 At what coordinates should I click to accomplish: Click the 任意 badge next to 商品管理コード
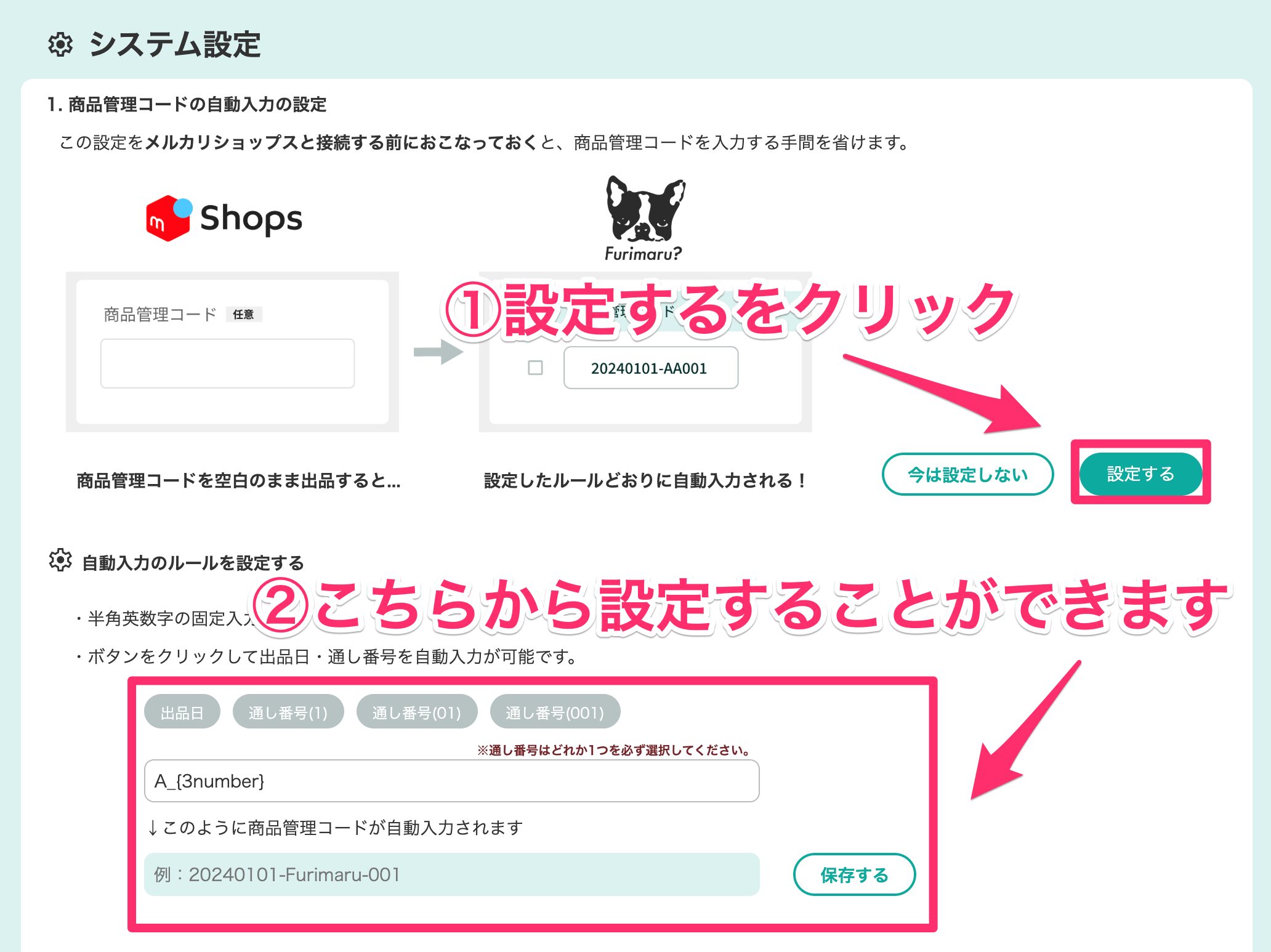click(x=243, y=315)
